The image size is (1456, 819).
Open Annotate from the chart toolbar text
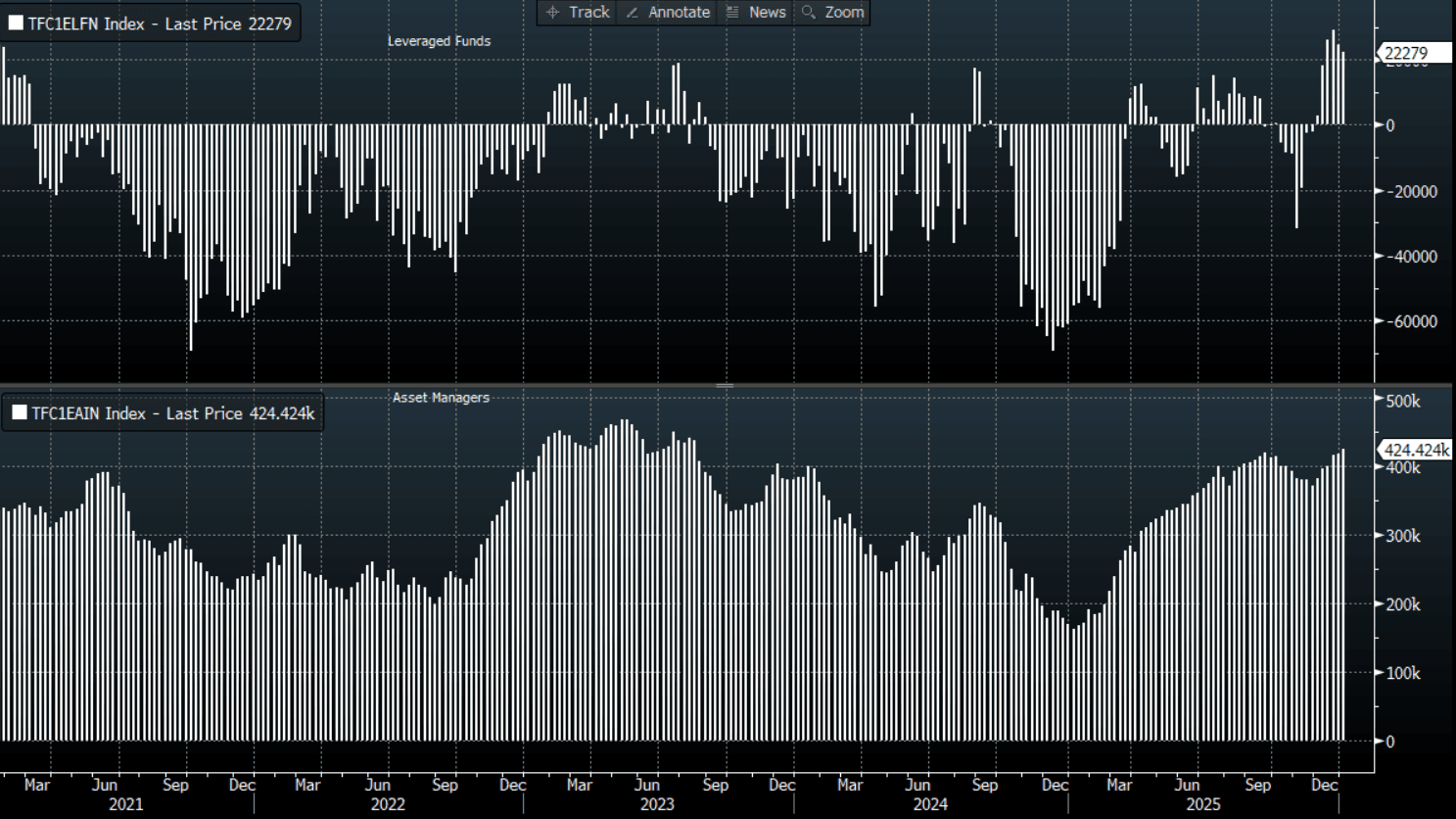tap(679, 13)
